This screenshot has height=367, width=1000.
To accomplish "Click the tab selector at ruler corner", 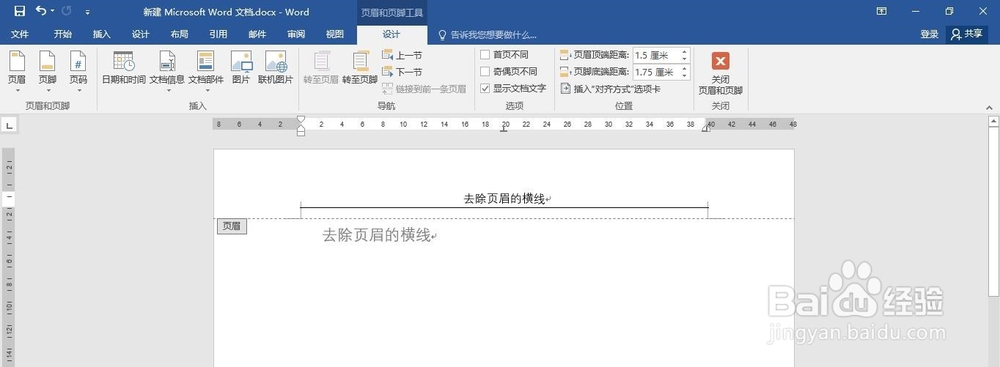I will (x=10, y=125).
